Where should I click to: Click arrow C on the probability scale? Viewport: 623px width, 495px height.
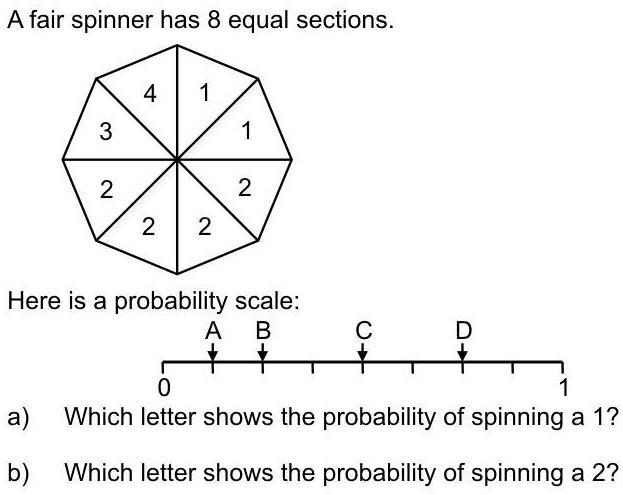tap(363, 351)
